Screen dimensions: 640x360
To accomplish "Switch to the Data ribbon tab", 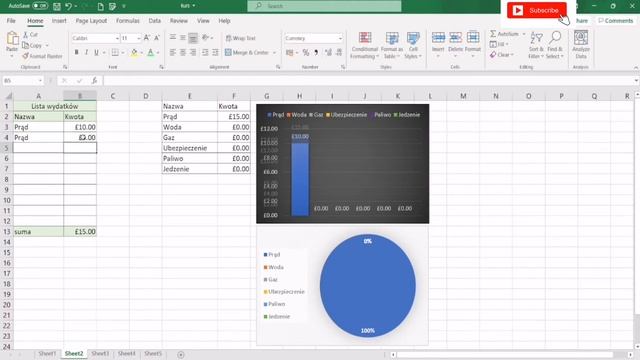I will pos(154,21).
